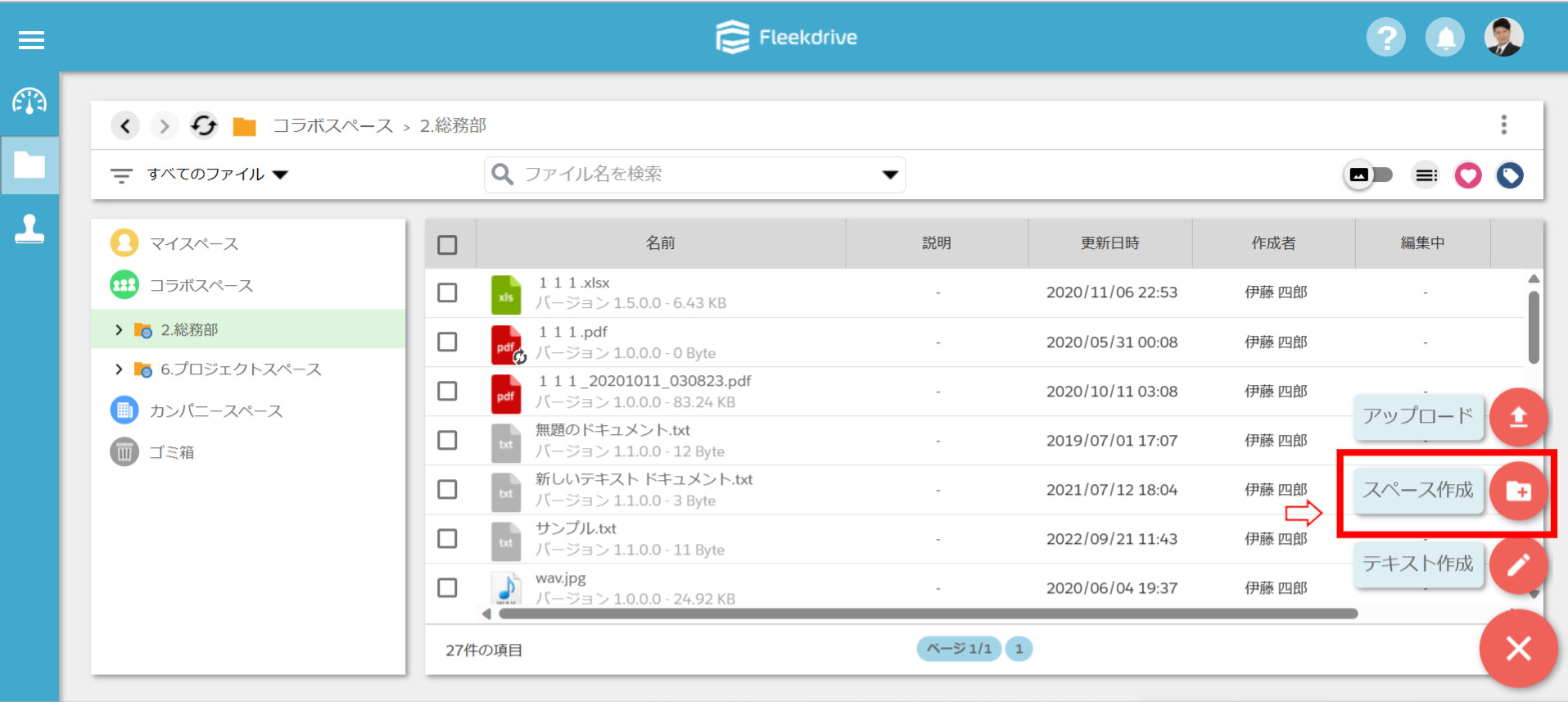
Task: Check the box for 111.xlsx
Action: coord(447,292)
